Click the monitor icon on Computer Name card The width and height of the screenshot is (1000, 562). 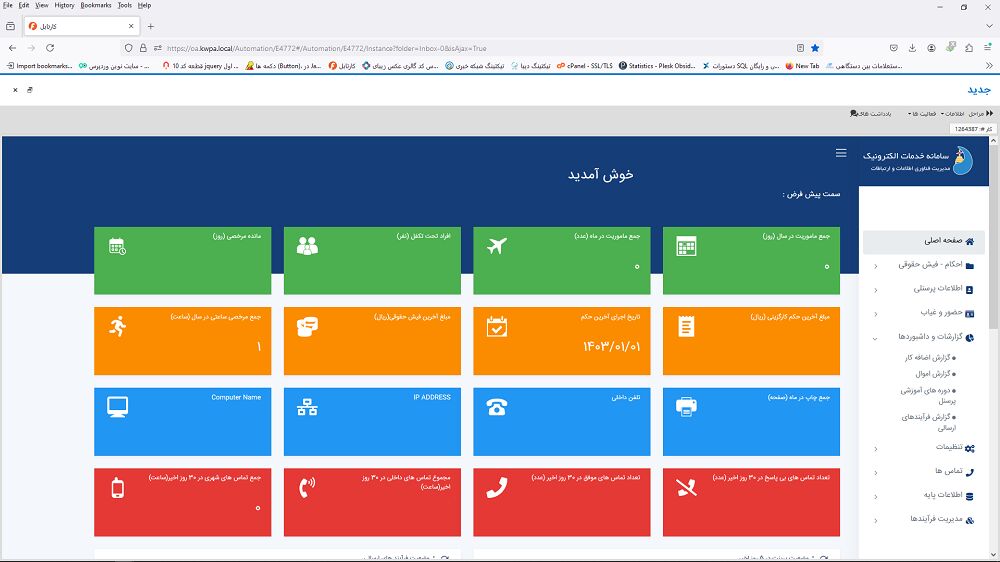117,407
